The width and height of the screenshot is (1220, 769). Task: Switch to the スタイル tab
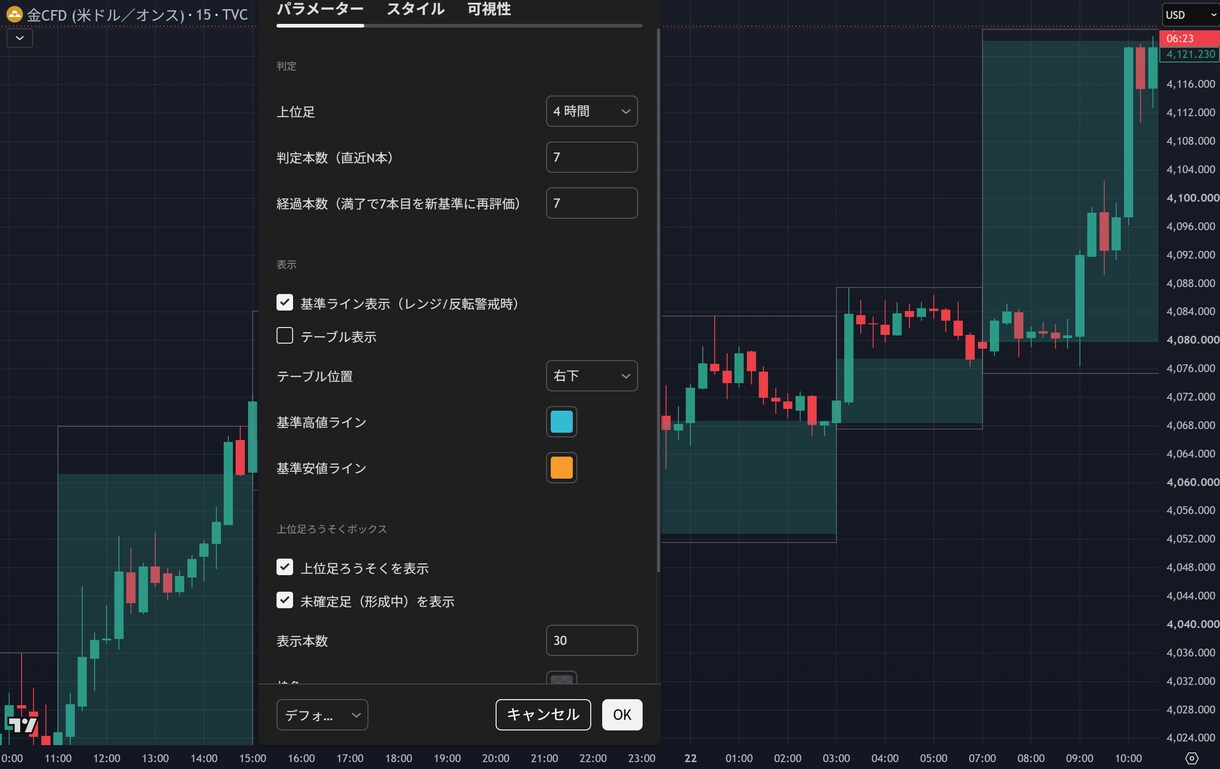point(415,9)
